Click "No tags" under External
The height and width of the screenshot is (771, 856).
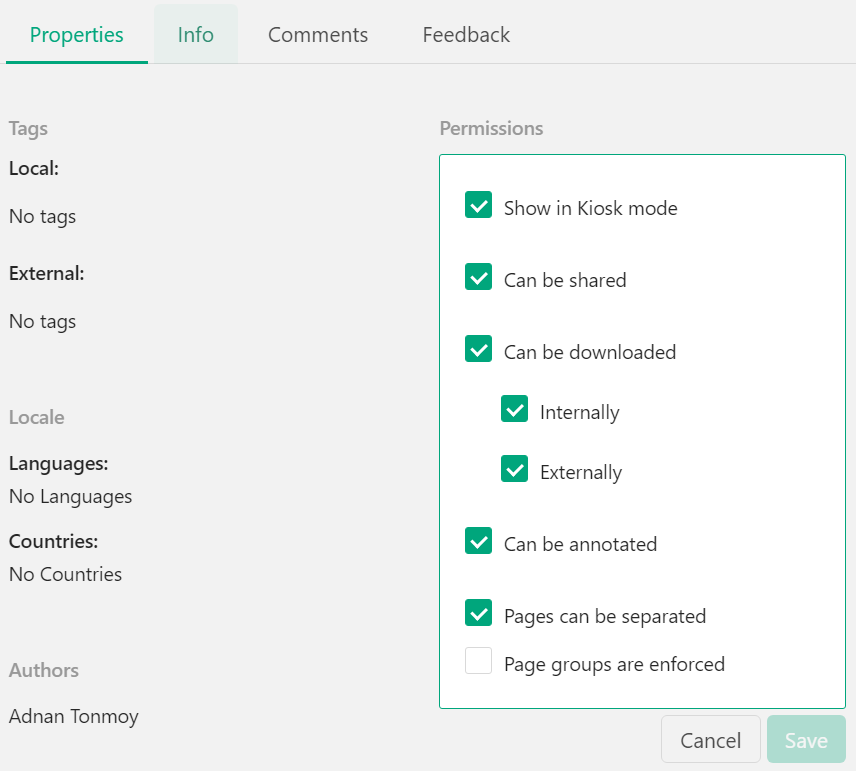point(42,321)
